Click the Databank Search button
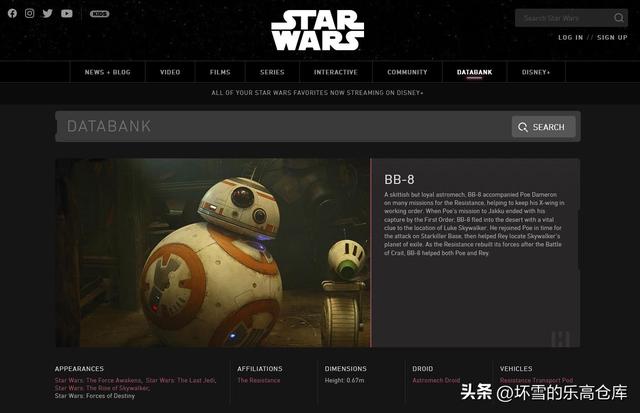The height and width of the screenshot is (413, 640). coord(544,127)
